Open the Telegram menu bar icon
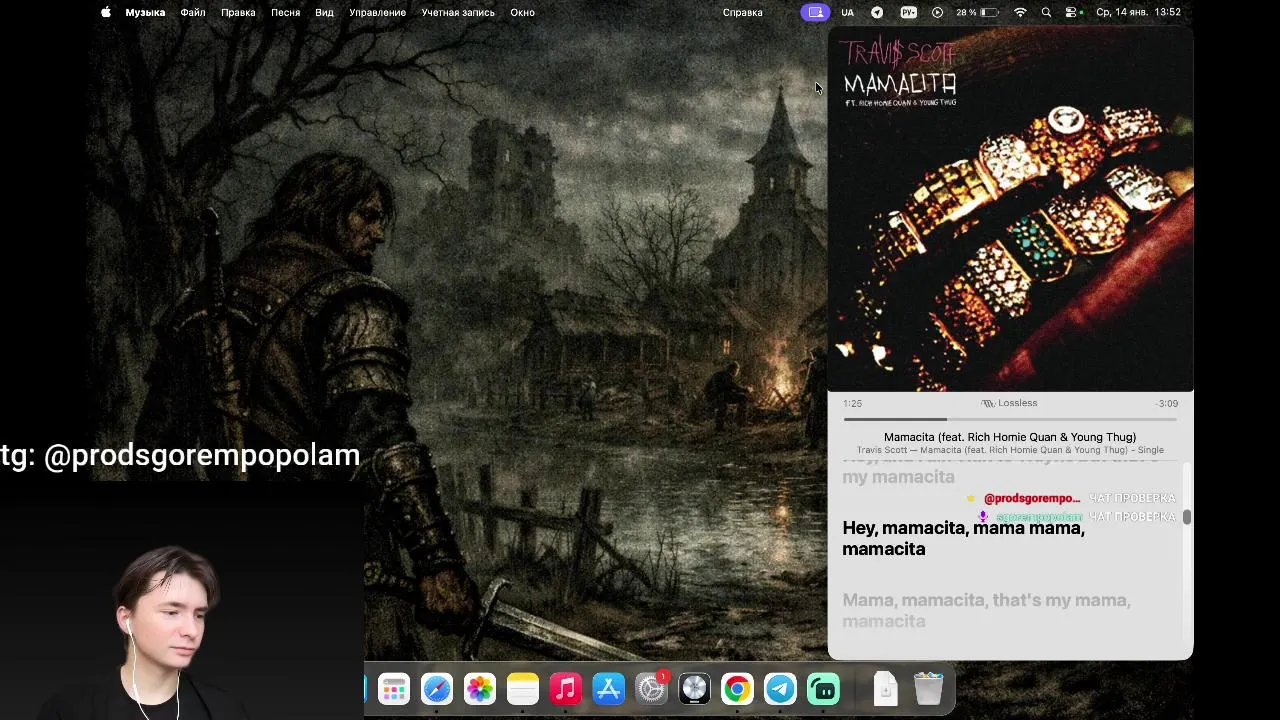 (x=877, y=12)
